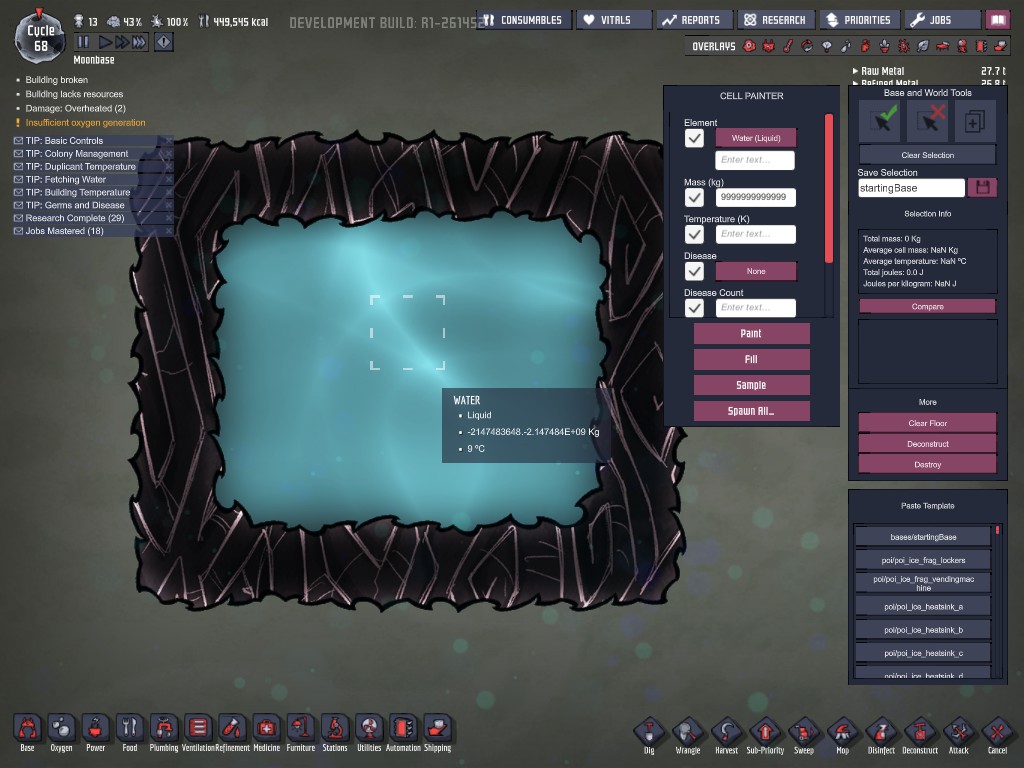Activate the Sweep tool
The width and height of the screenshot is (1024, 768).
click(x=804, y=732)
